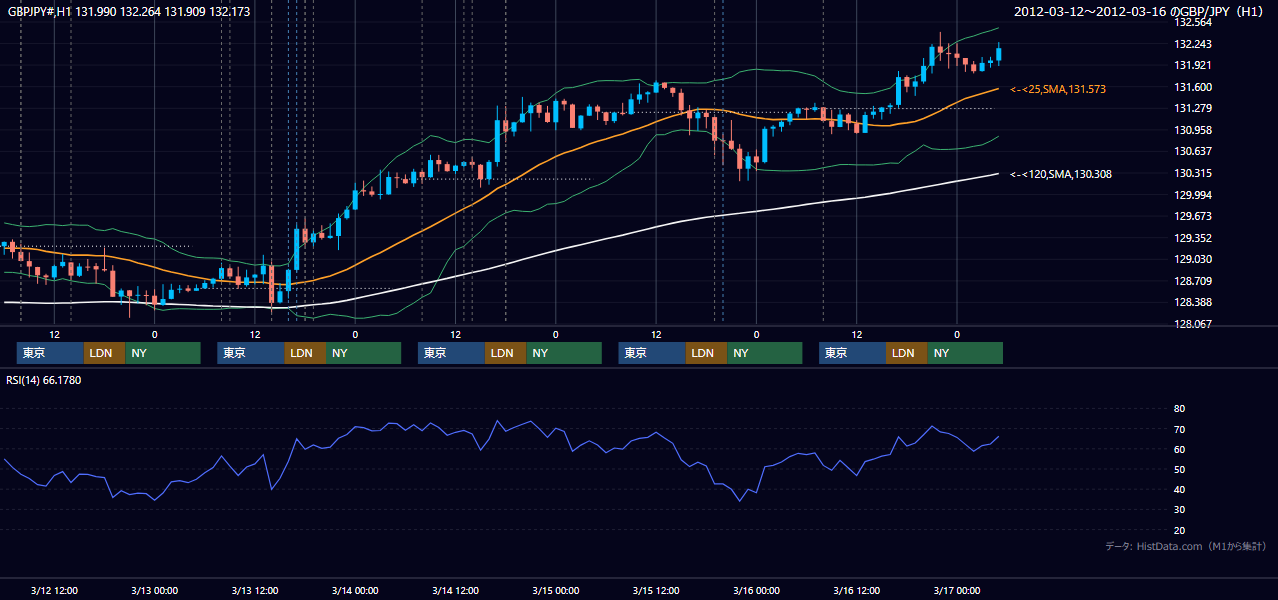Select the 131.921 price level label

tap(1192, 65)
